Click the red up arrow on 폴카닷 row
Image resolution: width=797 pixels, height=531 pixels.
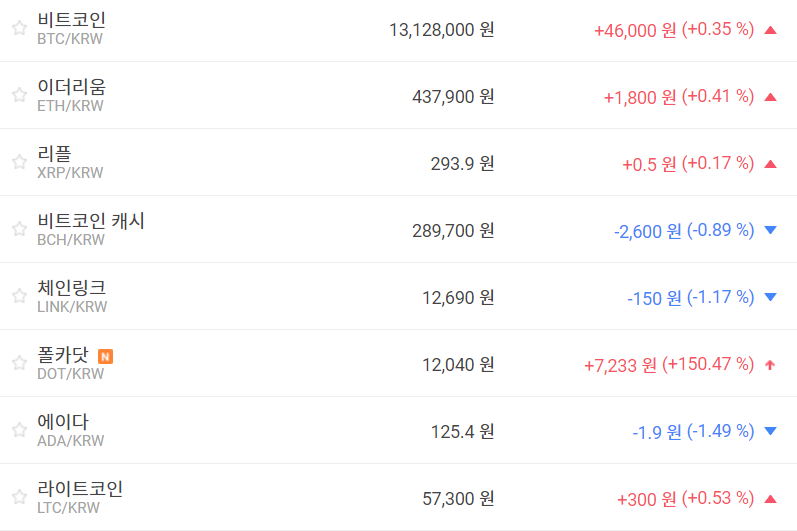770,365
